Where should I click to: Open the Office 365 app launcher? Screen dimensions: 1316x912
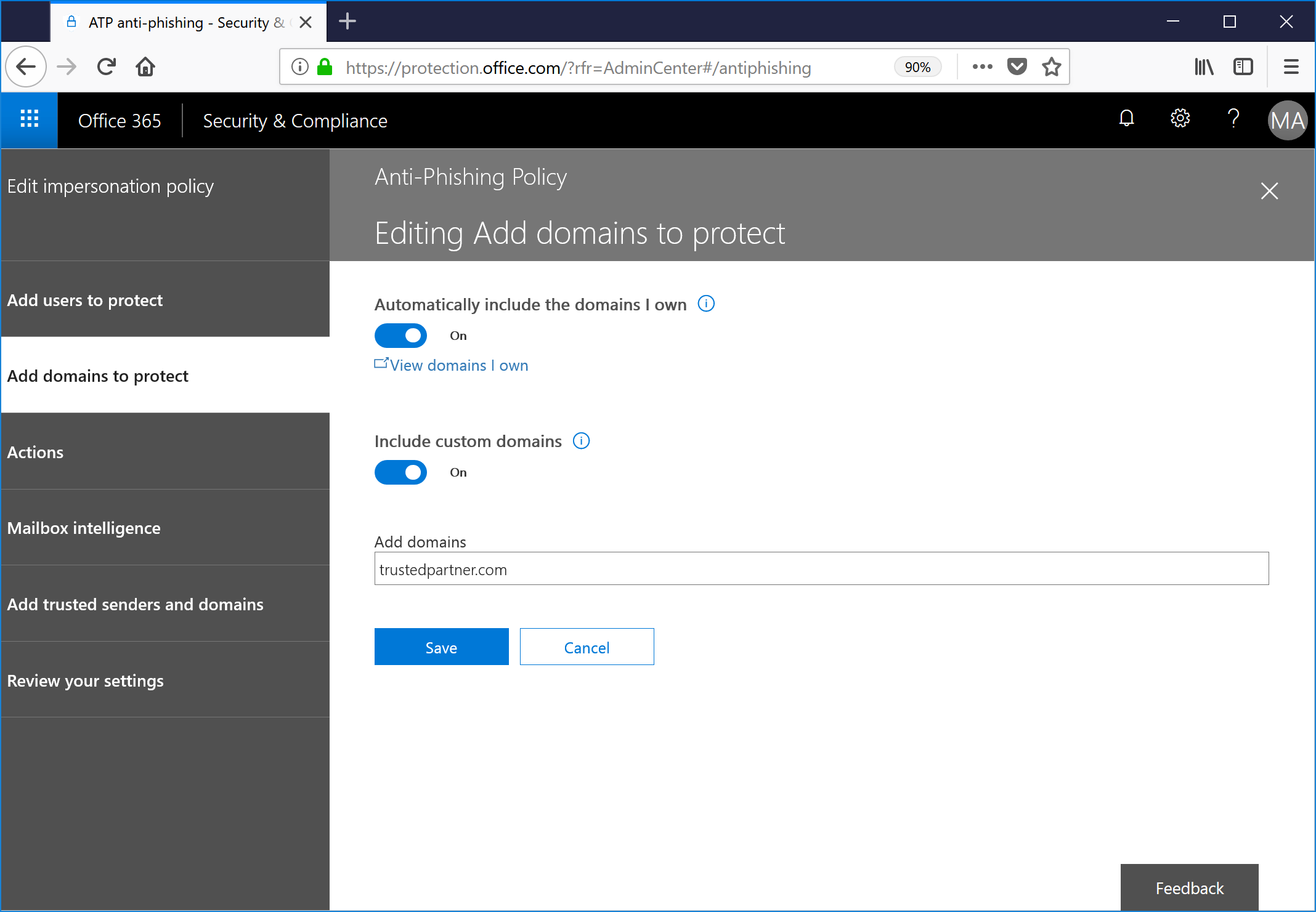28,119
